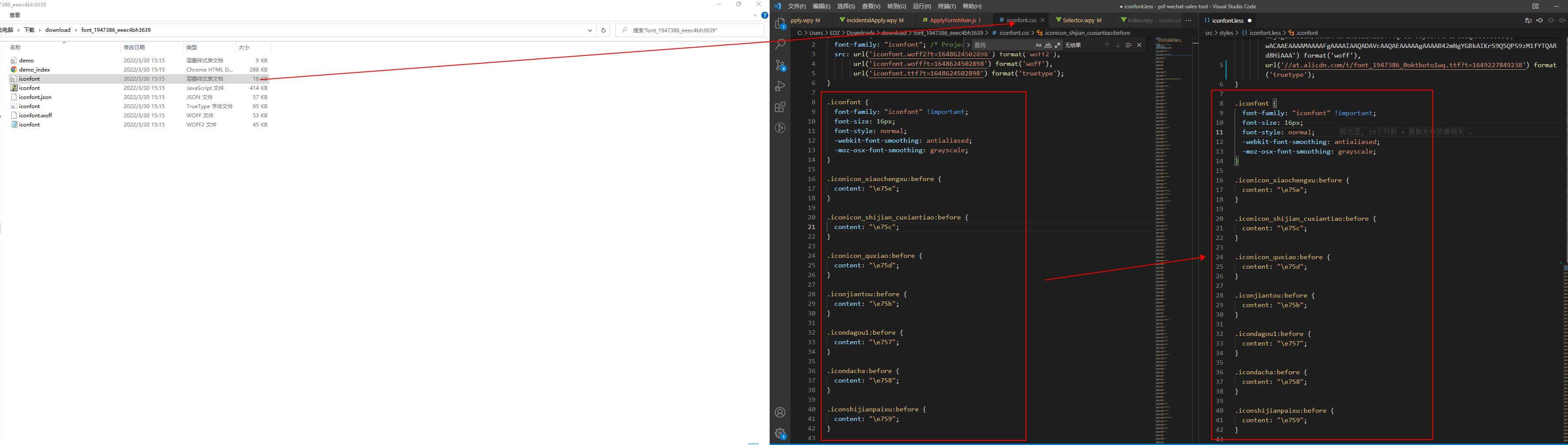The image size is (1568, 445).
Task: Open 选择(S) menu in VS Code
Action: [846, 6]
